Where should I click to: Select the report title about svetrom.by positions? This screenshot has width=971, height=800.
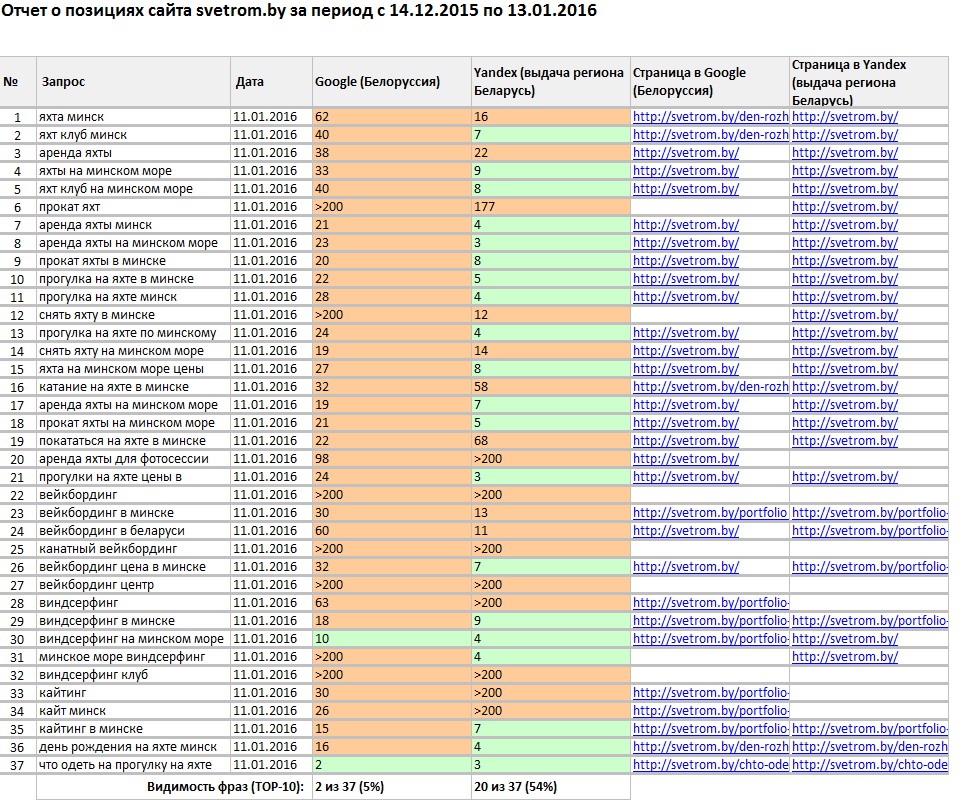pyautogui.click(x=299, y=11)
